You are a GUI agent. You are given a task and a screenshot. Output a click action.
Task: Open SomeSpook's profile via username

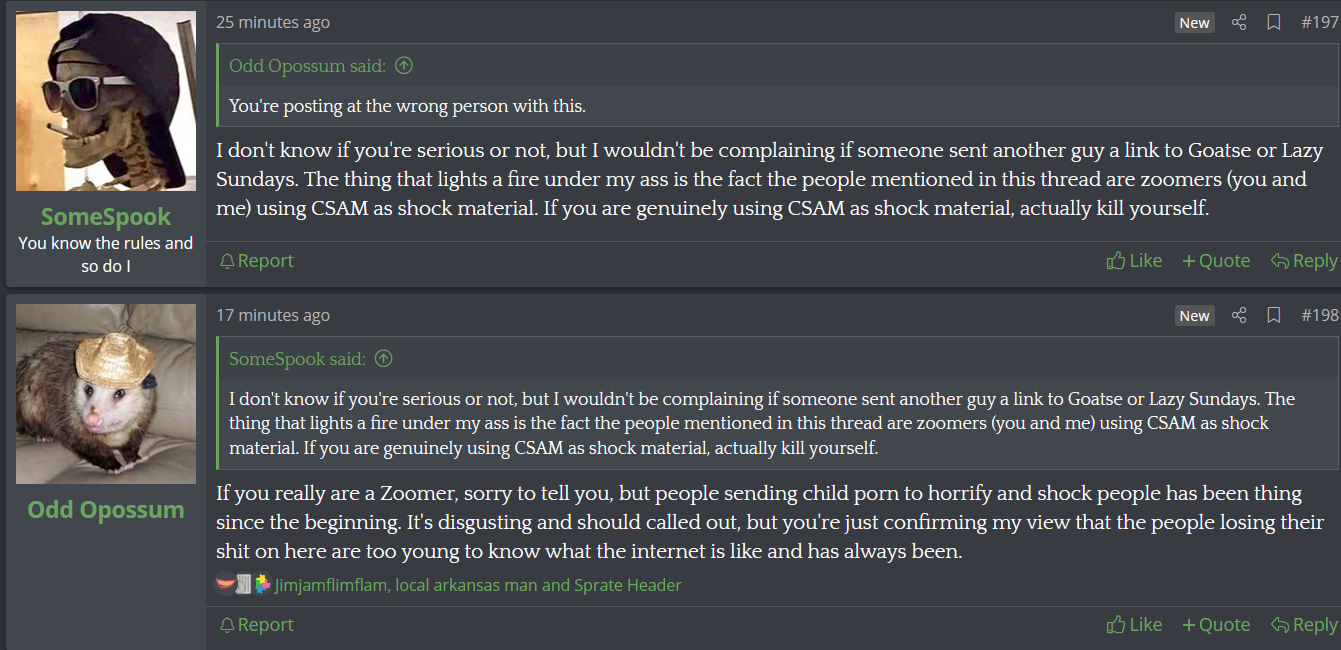[106, 217]
